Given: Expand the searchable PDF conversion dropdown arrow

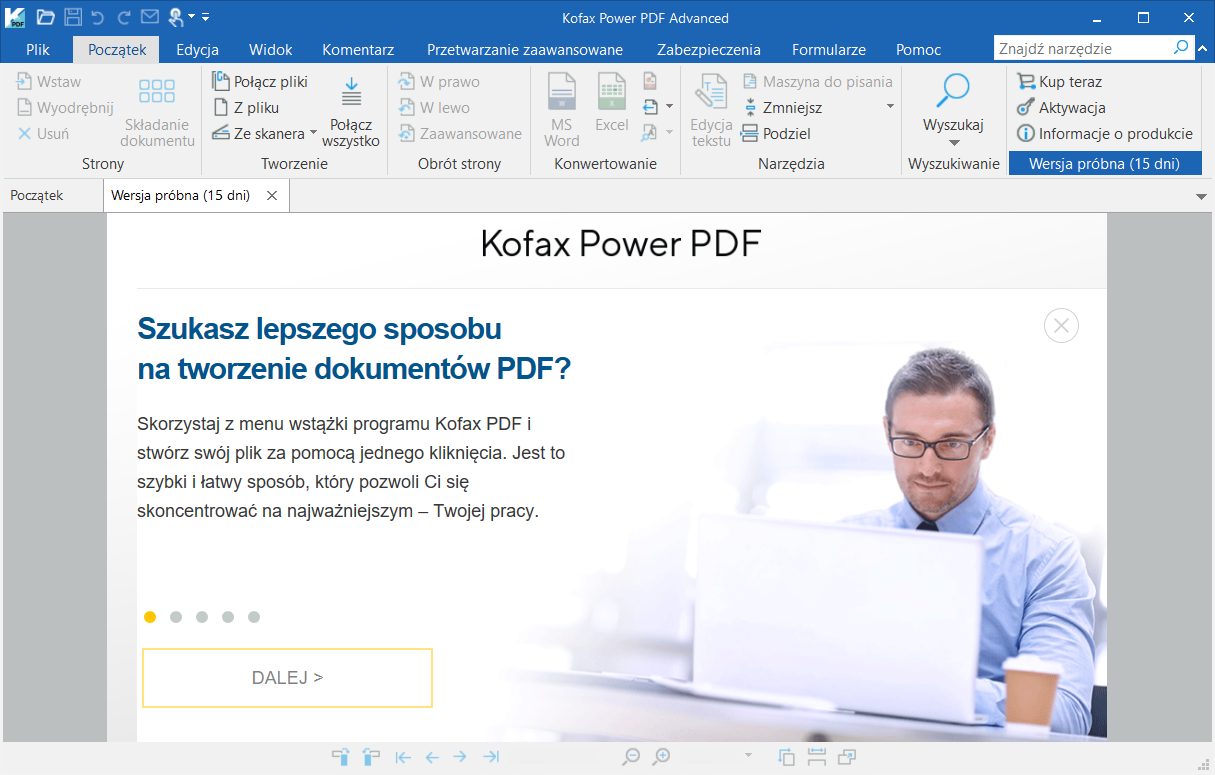Looking at the screenshot, I should (669, 133).
